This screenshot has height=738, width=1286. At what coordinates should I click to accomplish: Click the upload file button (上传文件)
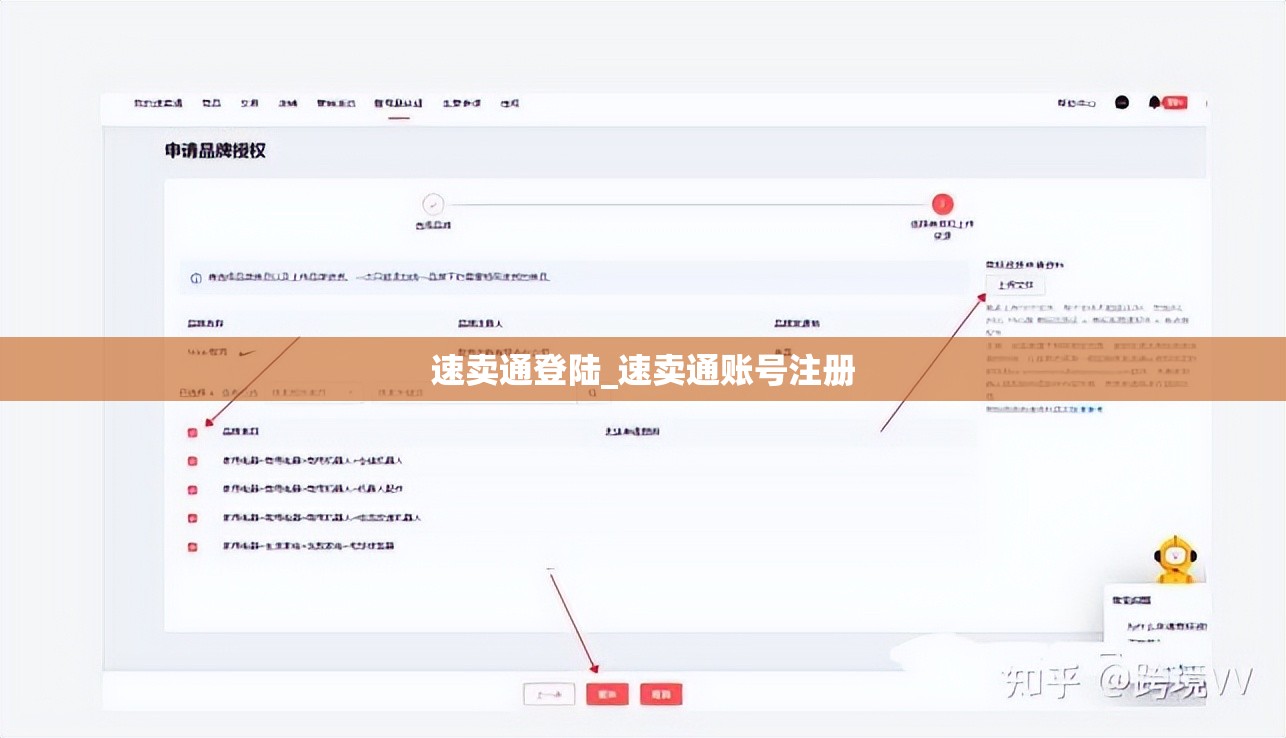pyautogui.click(x=1016, y=286)
